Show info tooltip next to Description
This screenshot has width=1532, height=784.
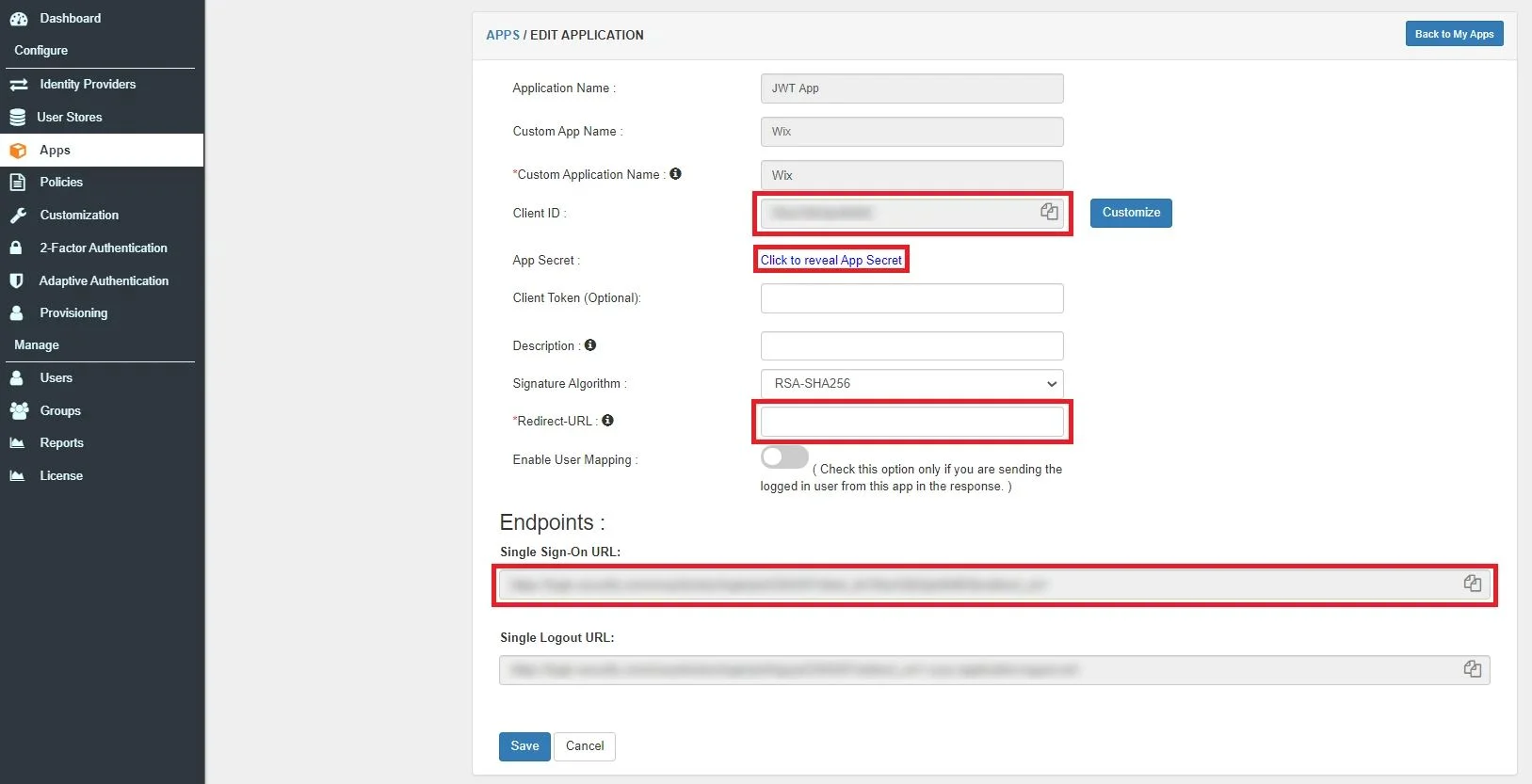click(x=590, y=345)
